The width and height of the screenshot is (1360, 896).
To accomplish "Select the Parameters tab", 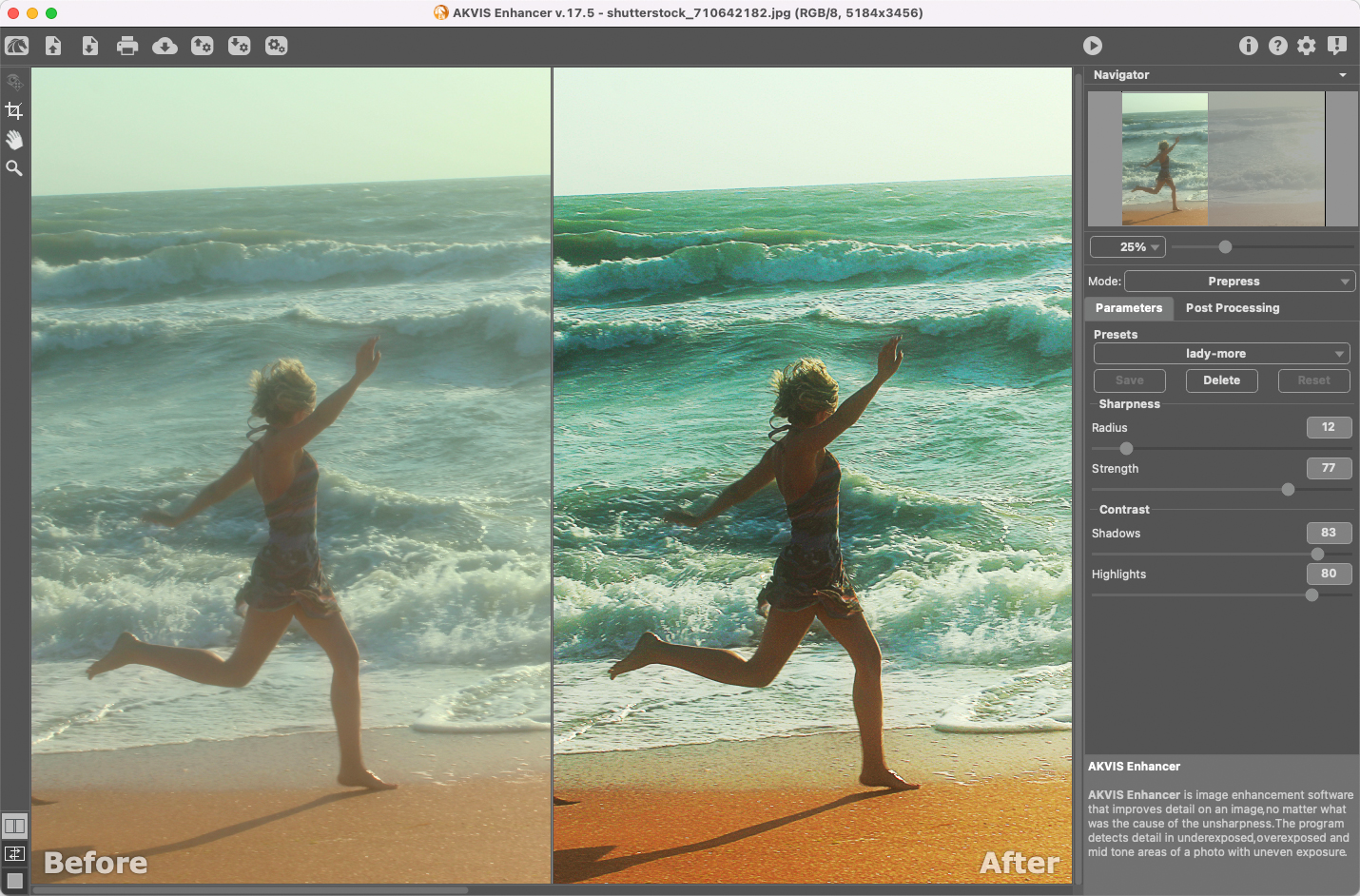I will tap(1129, 308).
